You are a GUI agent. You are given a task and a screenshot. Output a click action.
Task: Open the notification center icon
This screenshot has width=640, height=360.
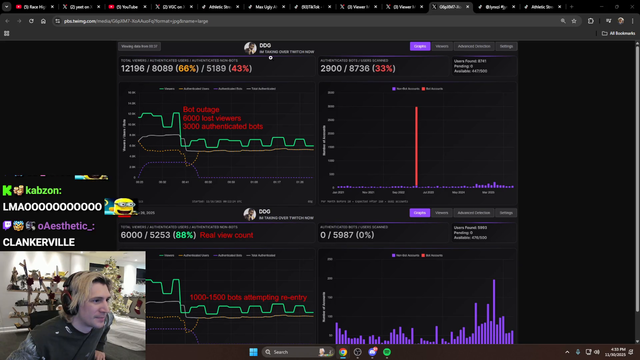point(631,352)
